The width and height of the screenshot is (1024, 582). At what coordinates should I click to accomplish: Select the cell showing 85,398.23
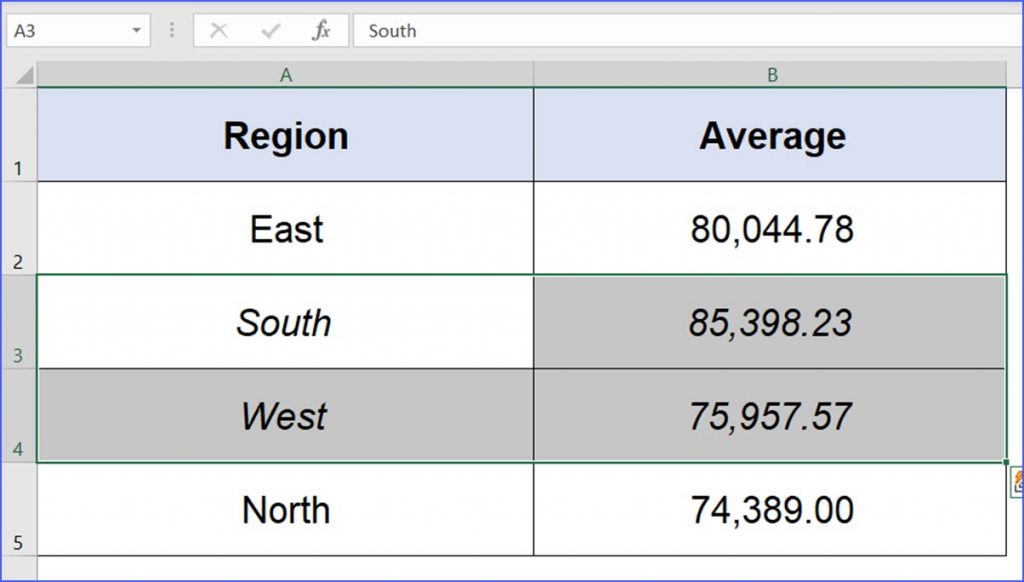tap(771, 322)
